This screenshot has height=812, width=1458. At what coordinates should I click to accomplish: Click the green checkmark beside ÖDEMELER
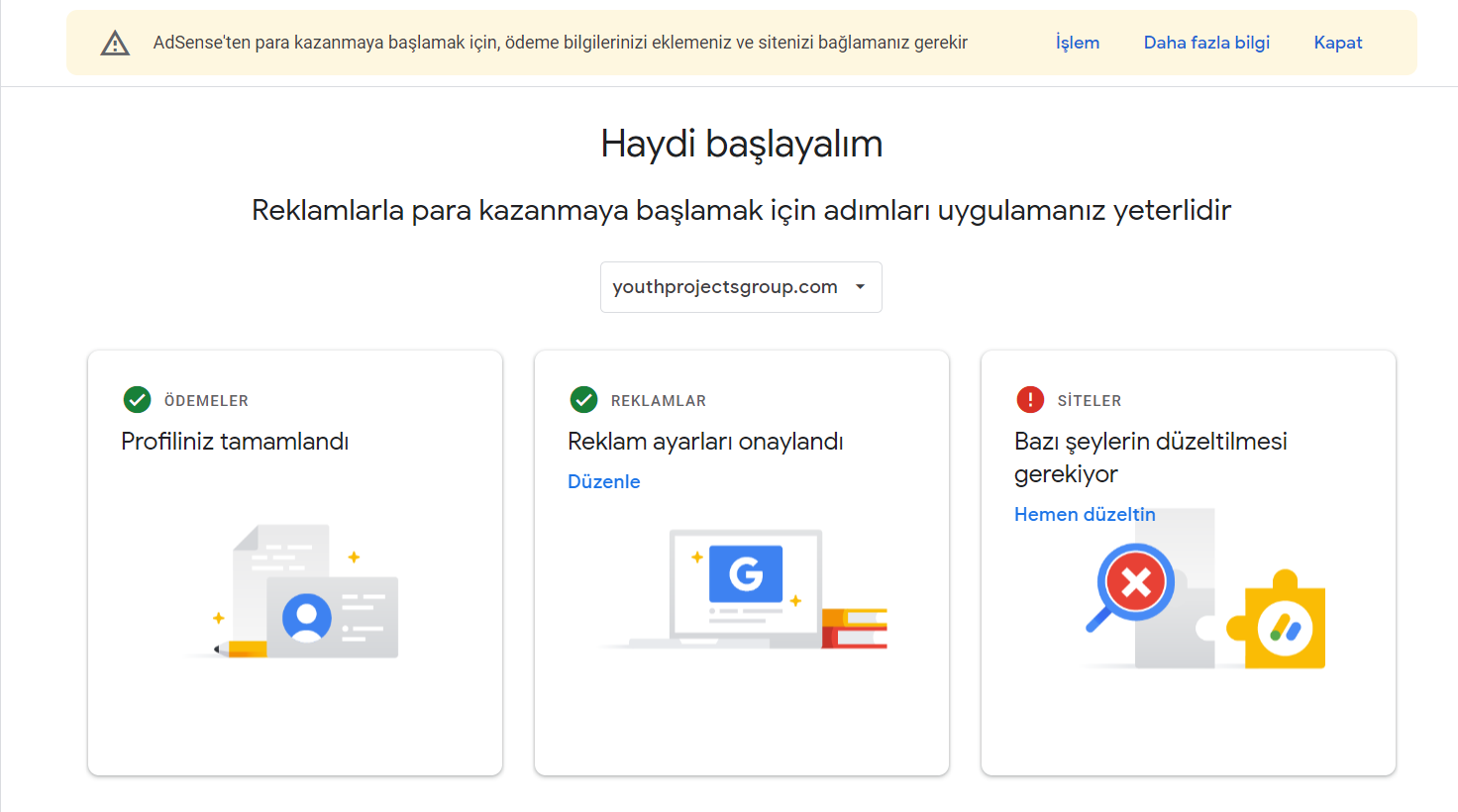tap(137, 400)
